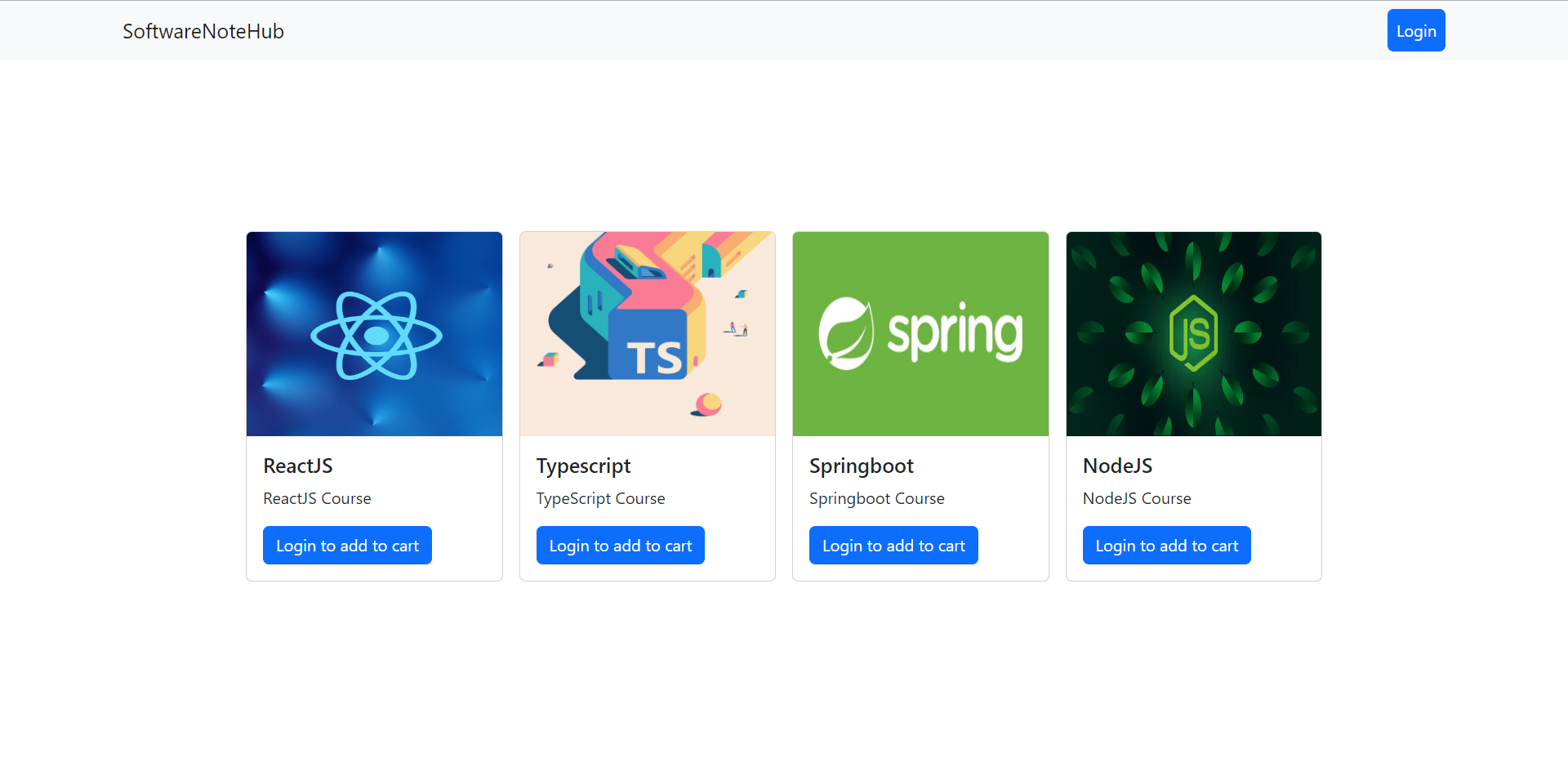Click Login to add to cart under Typescript
This screenshot has height=758, width=1568.
[621, 545]
